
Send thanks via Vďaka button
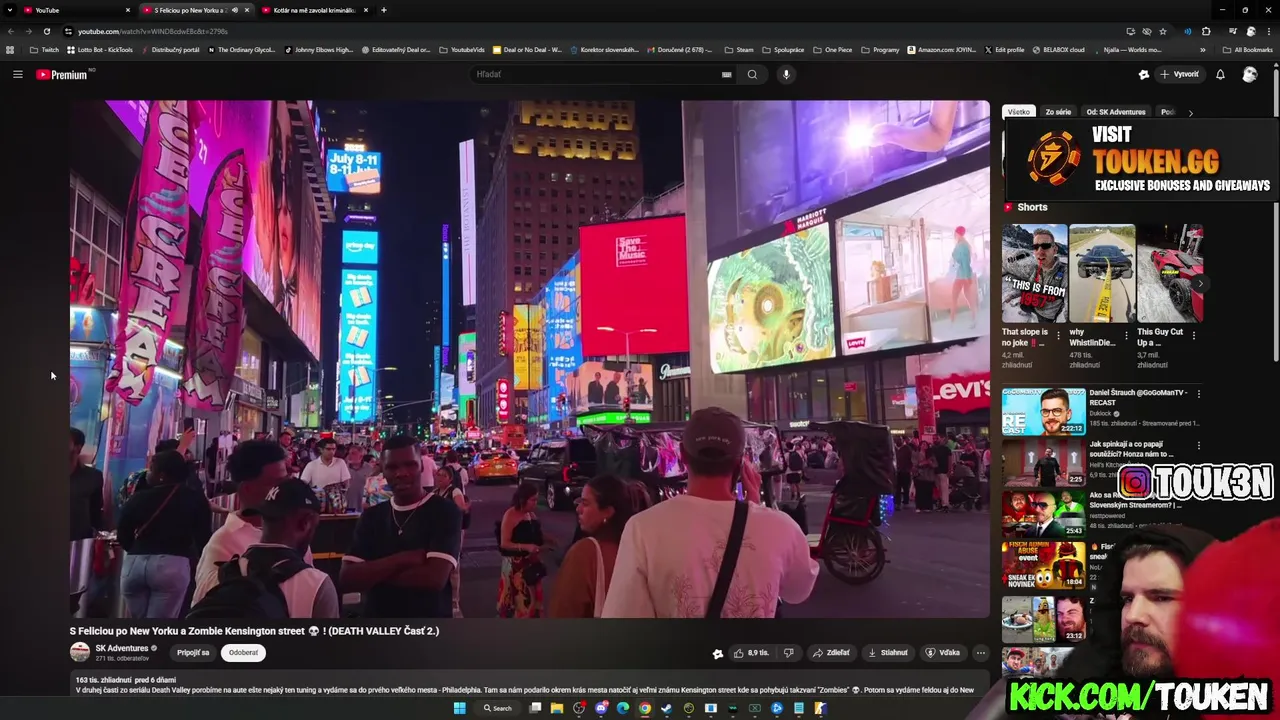coord(943,653)
